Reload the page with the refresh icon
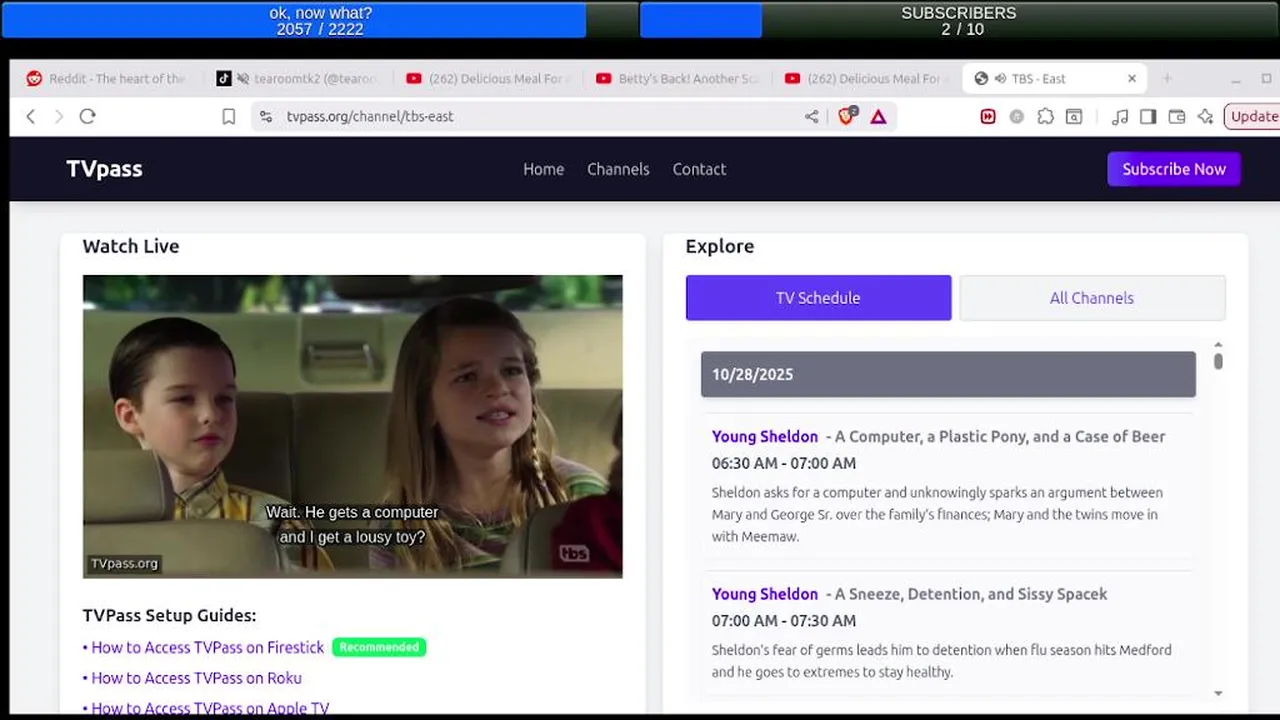The width and height of the screenshot is (1280, 720). [x=87, y=117]
